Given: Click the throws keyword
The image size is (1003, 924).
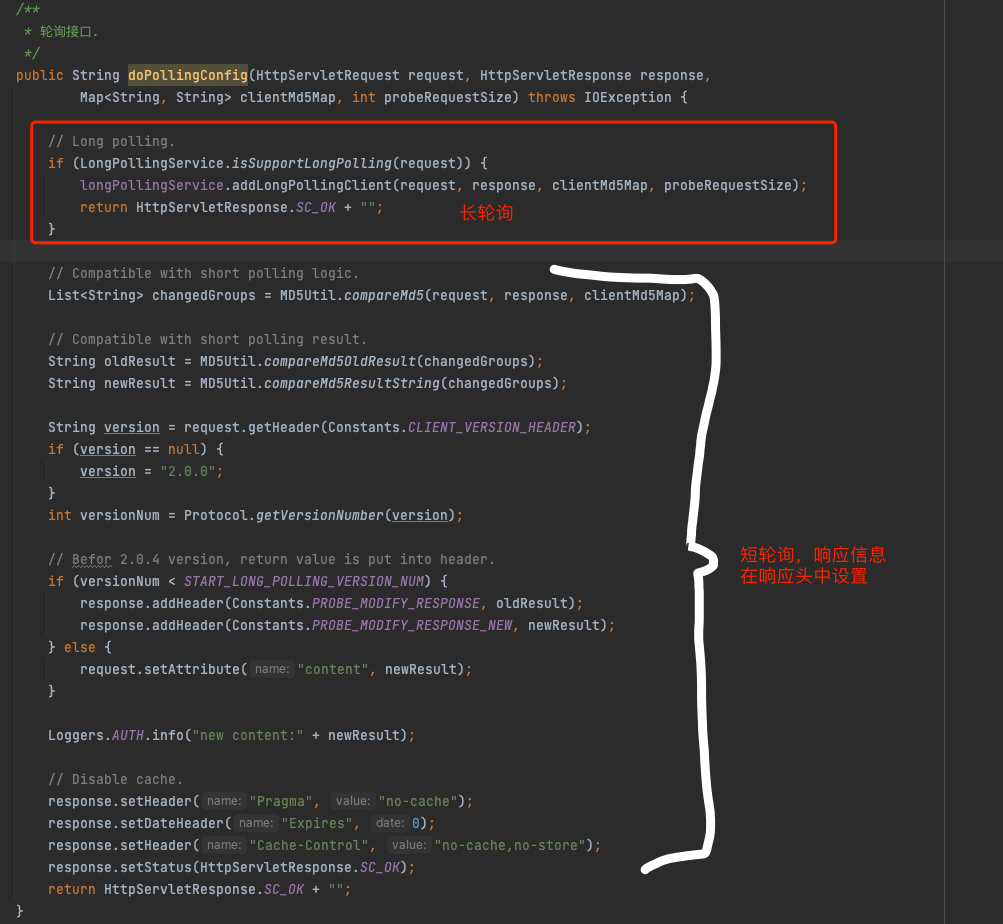Looking at the screenshot, I should 551,97.
